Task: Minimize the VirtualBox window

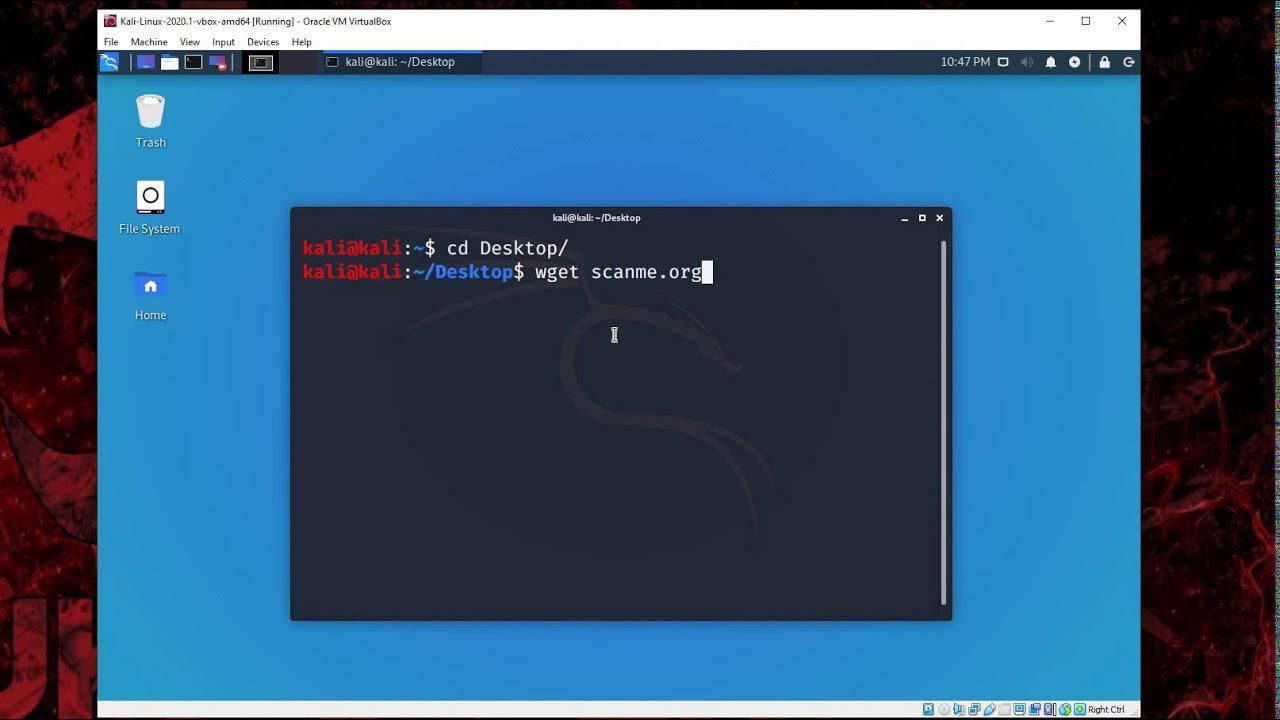Action: 1049,21
